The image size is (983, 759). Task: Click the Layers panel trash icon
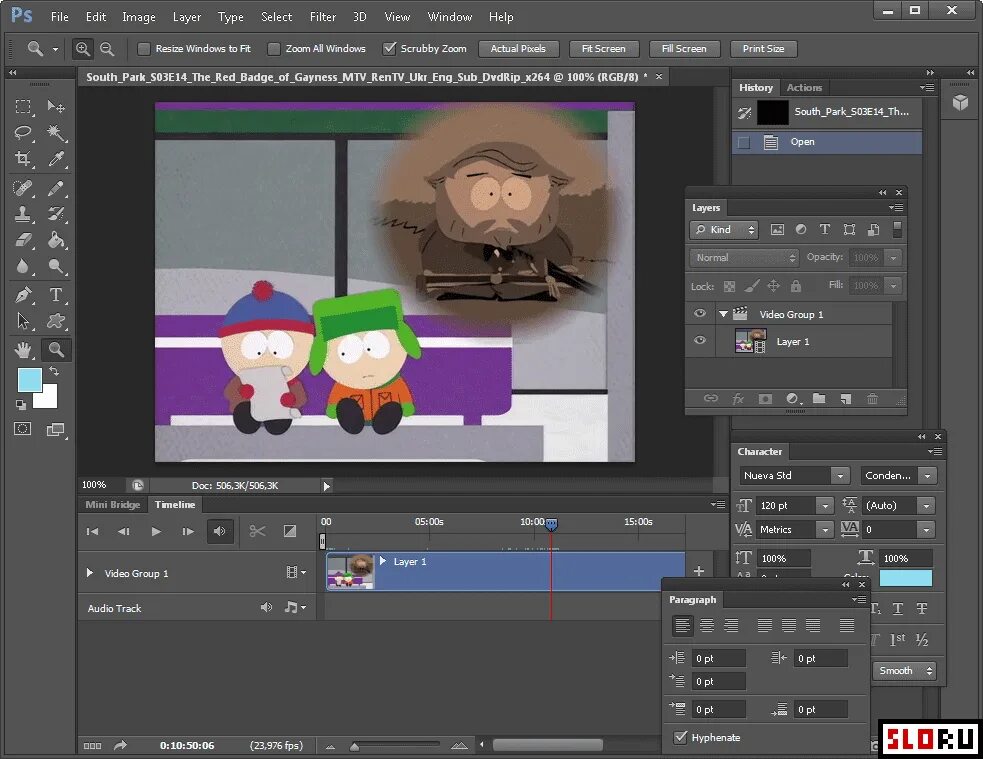point(872,399)
